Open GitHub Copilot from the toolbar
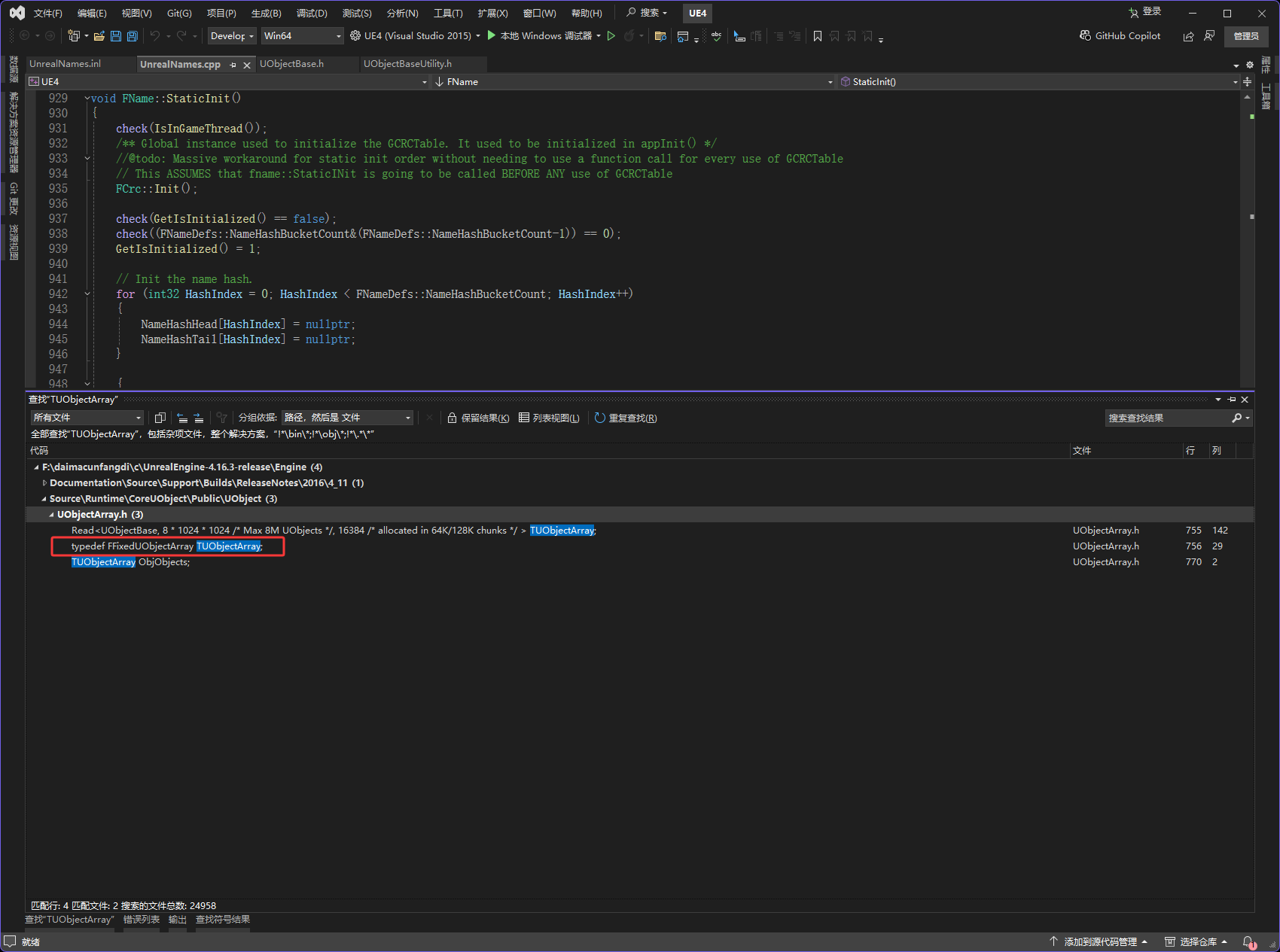The height and width of the screenshot is (952, 1280). pos(1120,35)
